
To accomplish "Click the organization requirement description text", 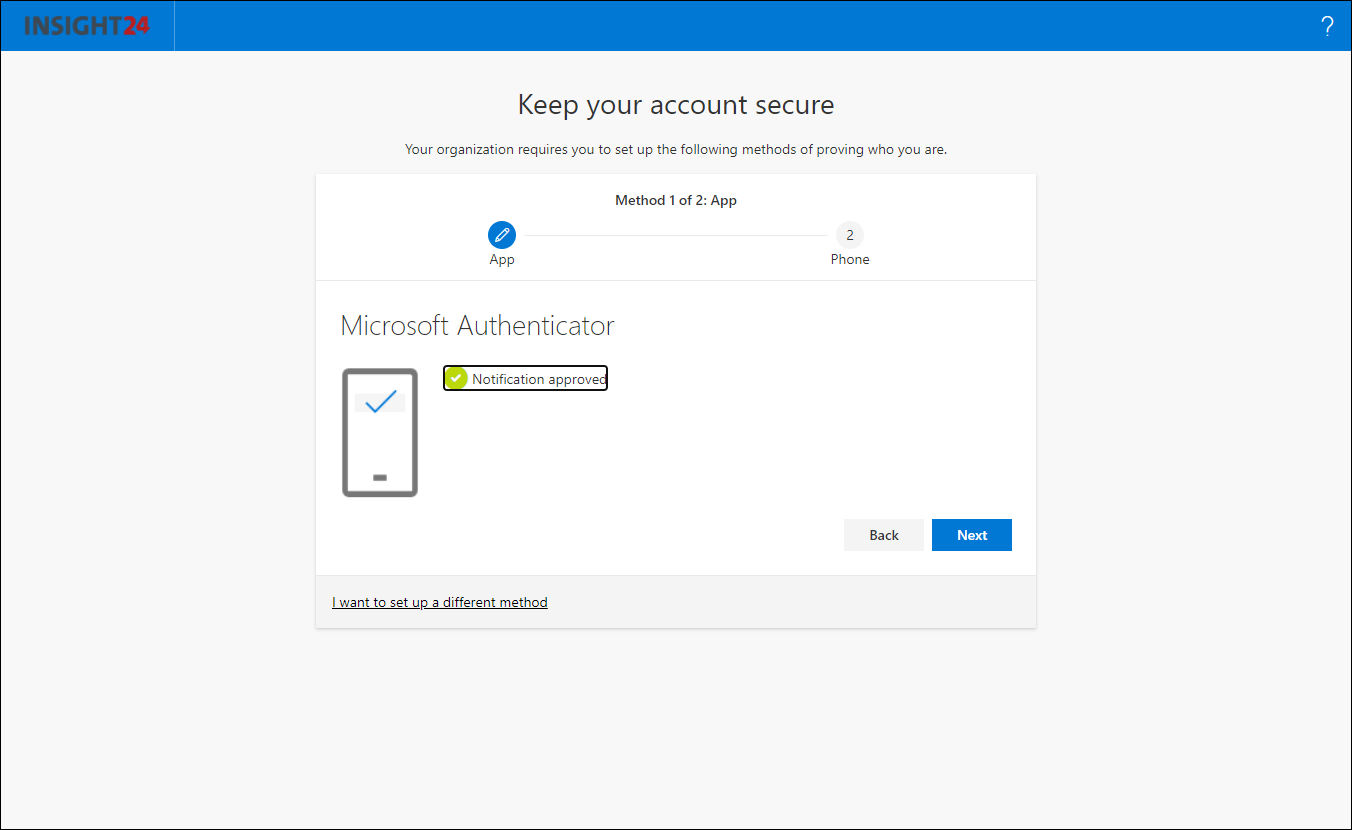I will click(x=676, y=149).
